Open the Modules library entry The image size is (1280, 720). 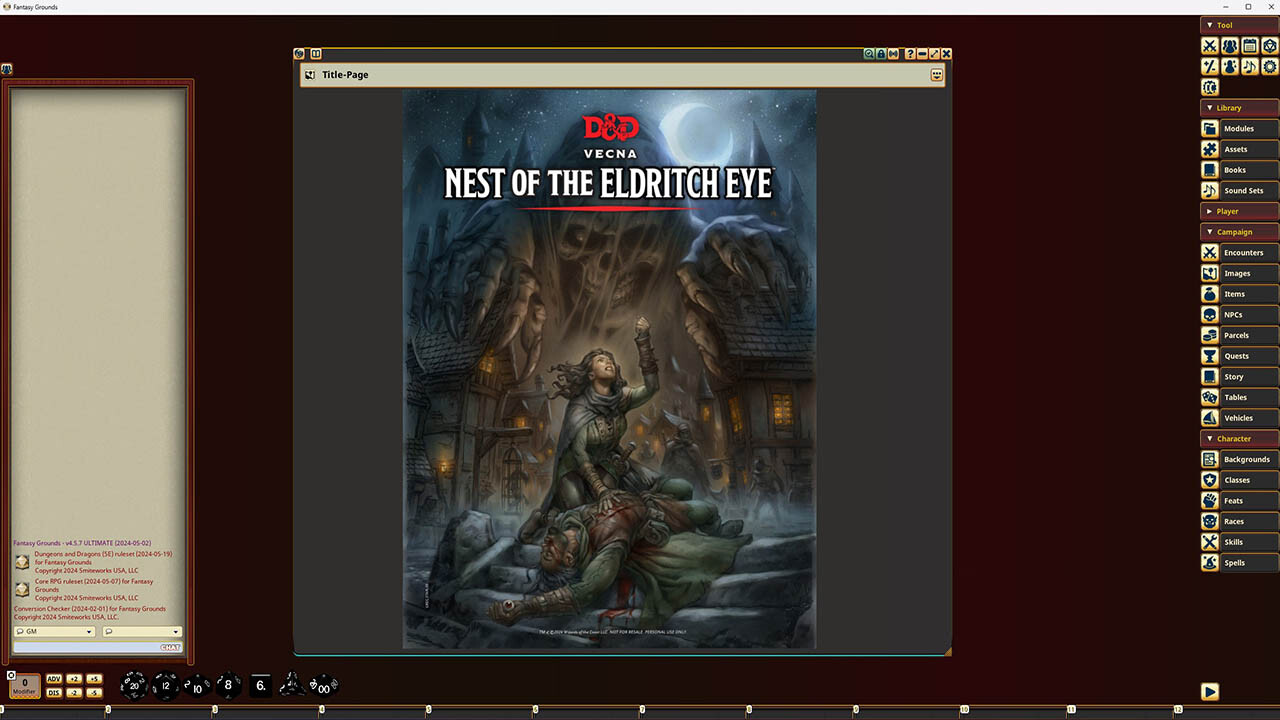pyautogui.click(x=1239, y=129)
